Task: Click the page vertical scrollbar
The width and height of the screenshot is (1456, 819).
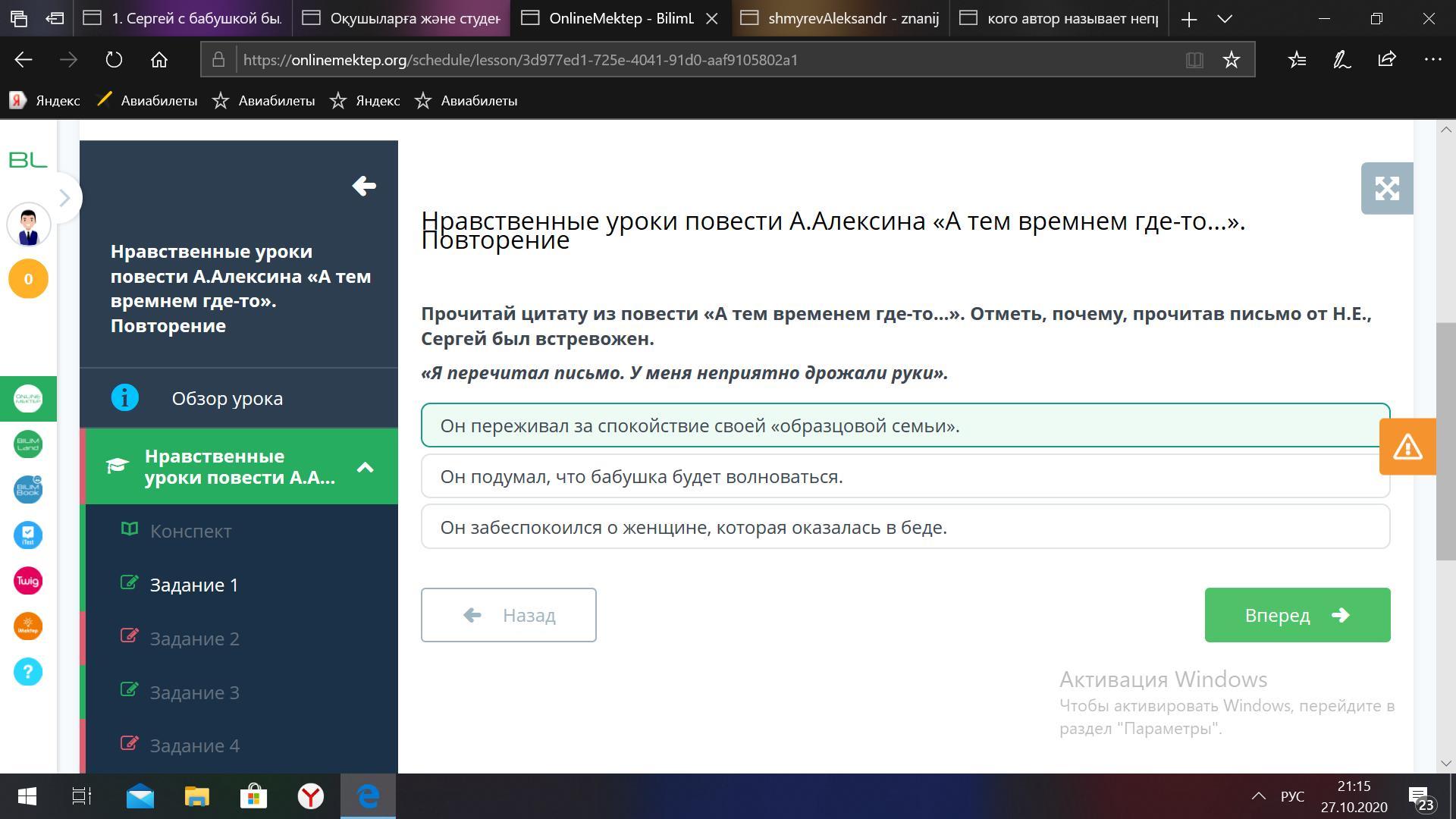Action: pos(1445,441)
